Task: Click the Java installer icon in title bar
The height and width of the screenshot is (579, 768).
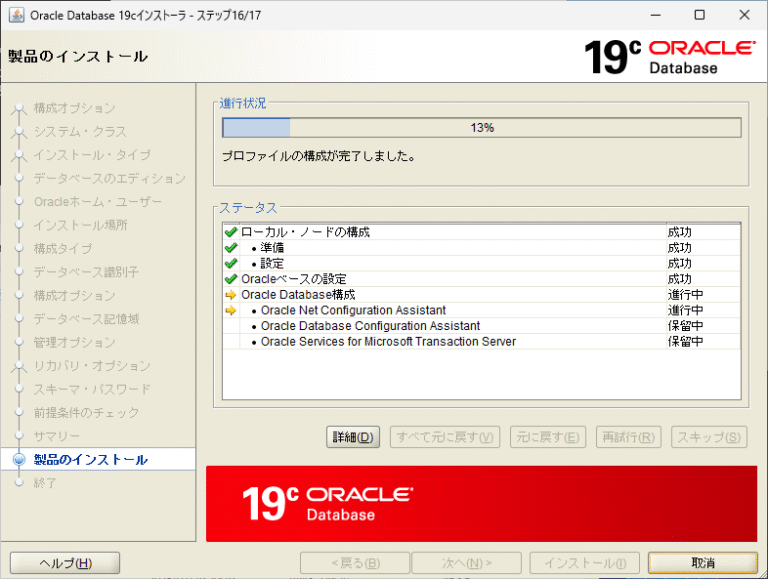Action: [16, 15]
